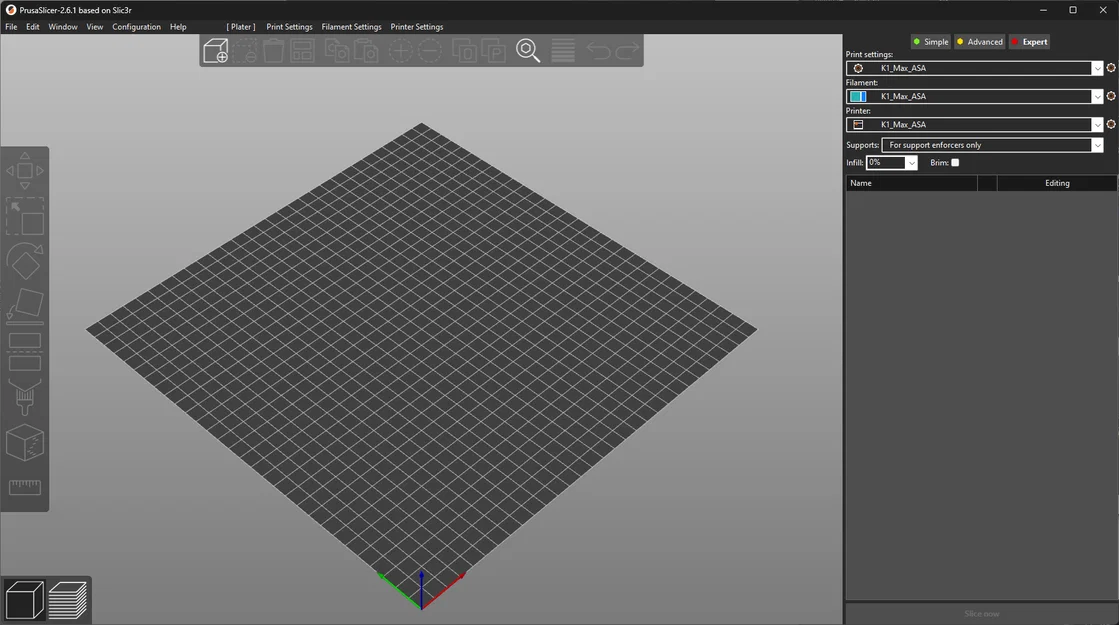Select the Move gizmo tool
Viewport: 1119px width, 625px height.
click(25, 171)
